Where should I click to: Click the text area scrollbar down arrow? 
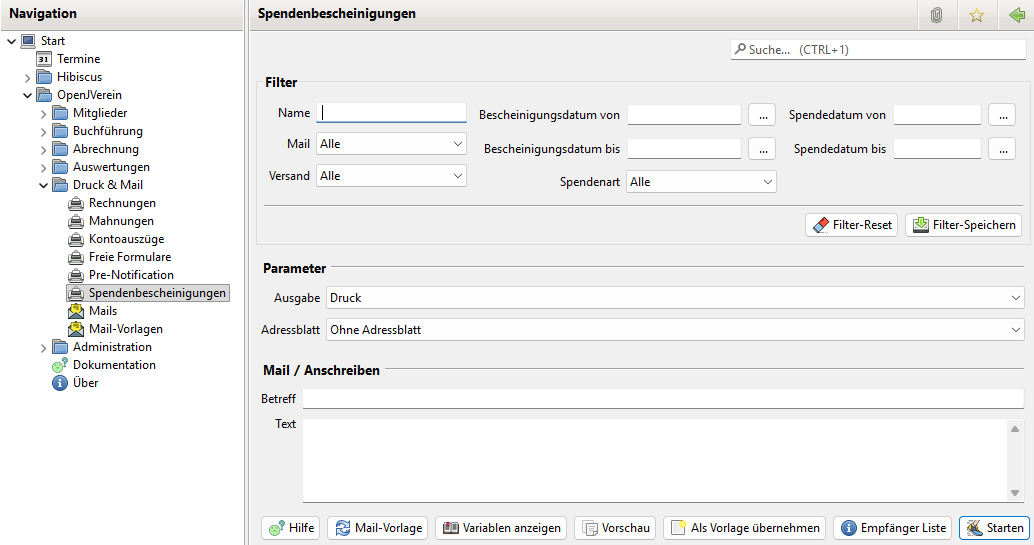(1014, 492)
